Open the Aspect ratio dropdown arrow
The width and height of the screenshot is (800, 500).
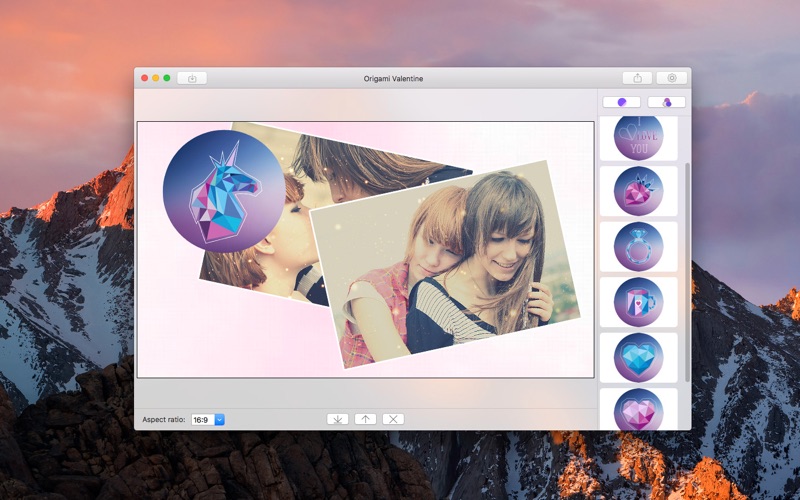pos(219,419)
